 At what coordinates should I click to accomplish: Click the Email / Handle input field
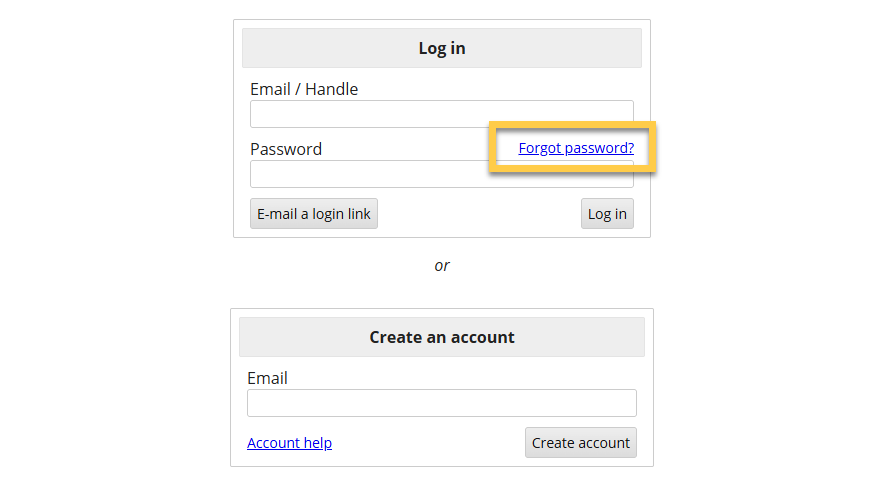(441, 114)
